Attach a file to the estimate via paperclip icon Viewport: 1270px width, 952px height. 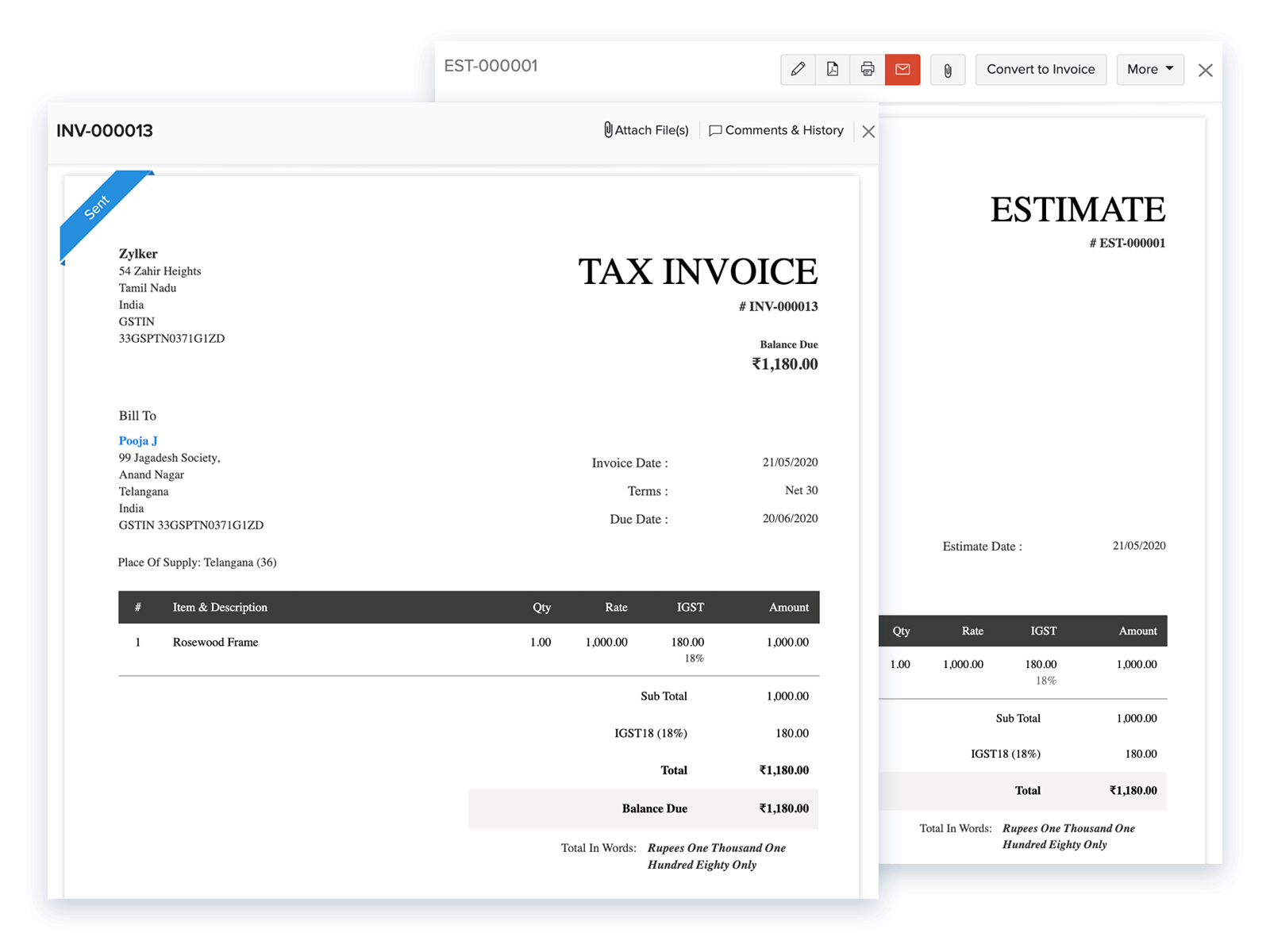point(948,70)
